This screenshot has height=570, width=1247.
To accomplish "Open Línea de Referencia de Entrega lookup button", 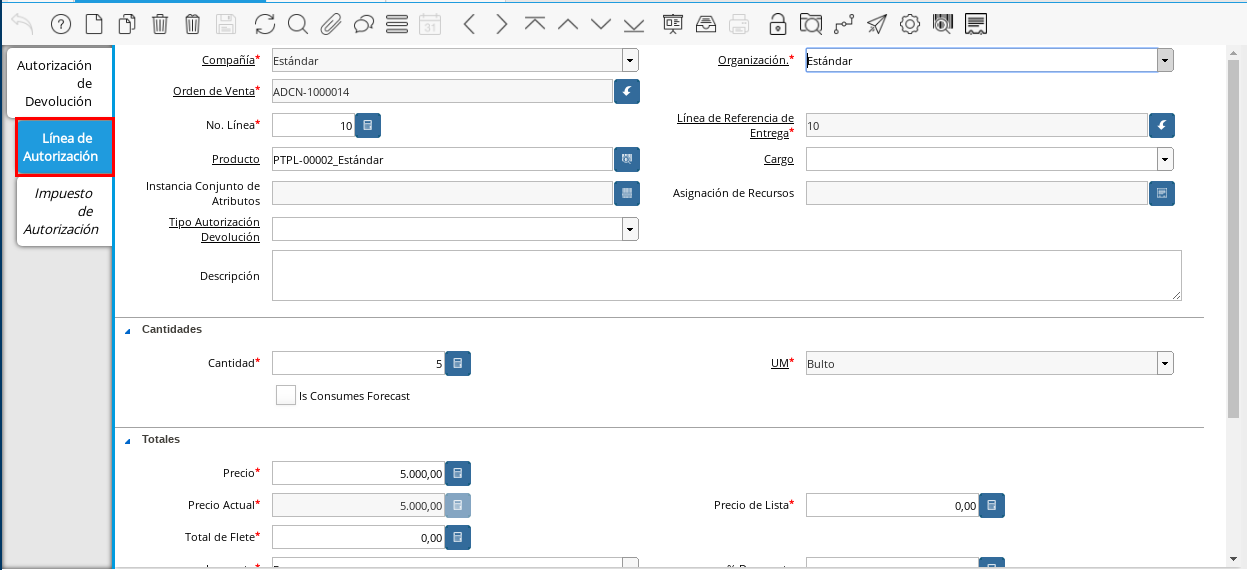I will point(1162,126).
